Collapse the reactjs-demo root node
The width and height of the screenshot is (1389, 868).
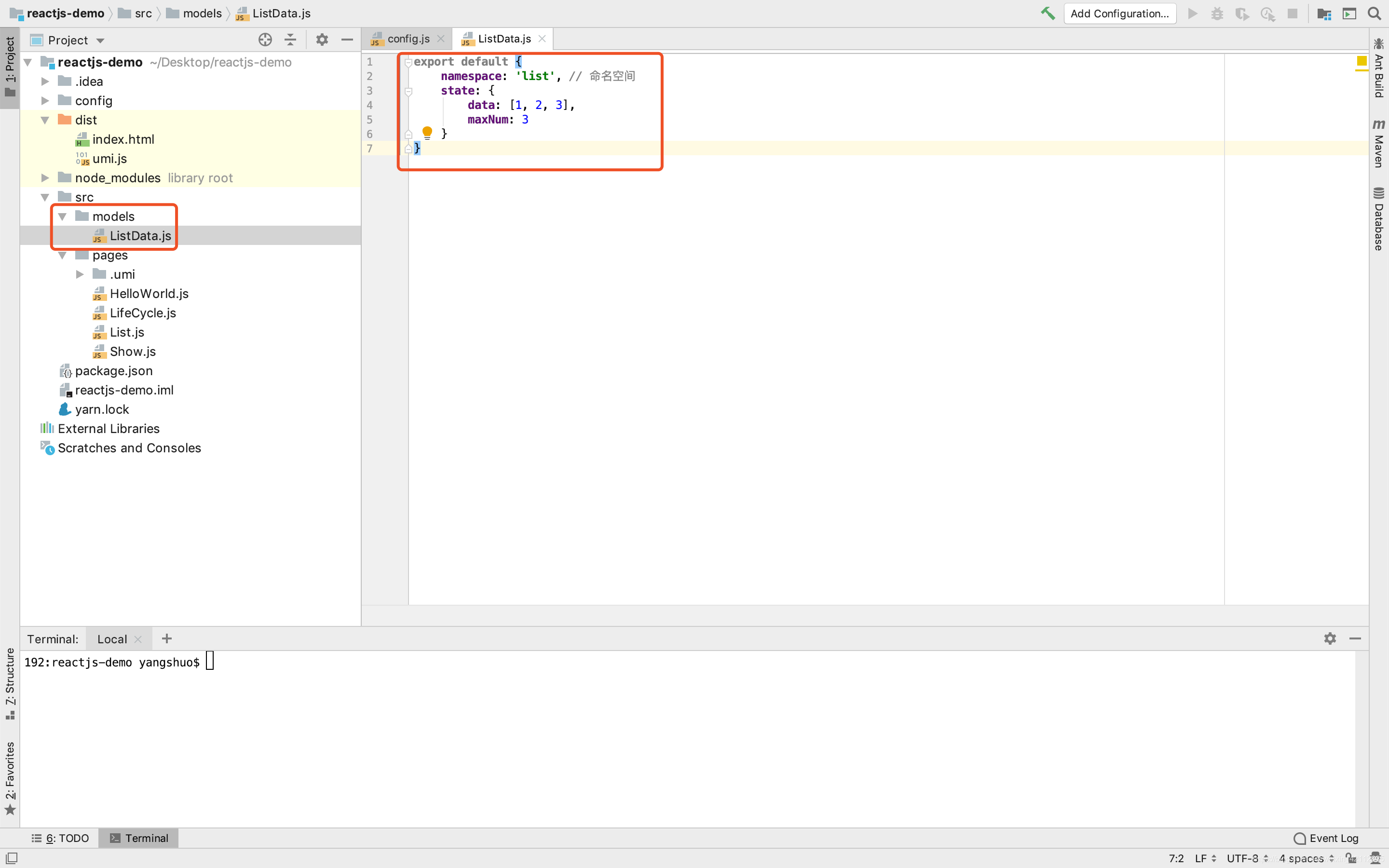pos(27,62)
